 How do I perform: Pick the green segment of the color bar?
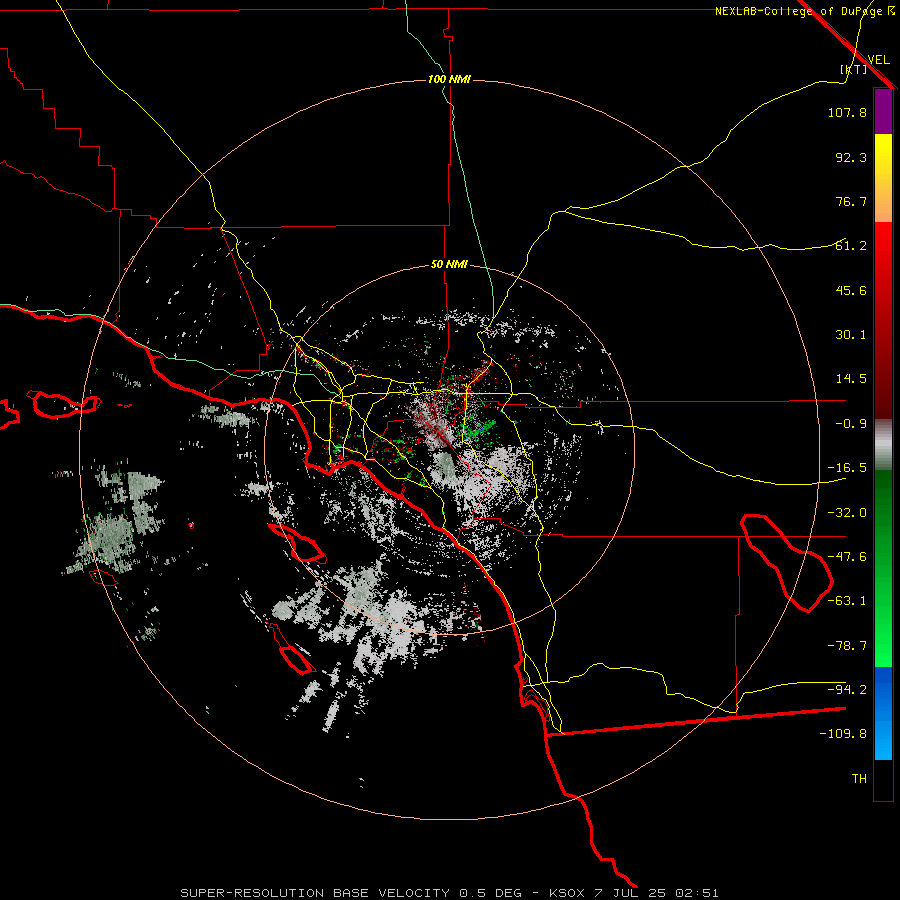pyautogui.click(x=883, y=568)
